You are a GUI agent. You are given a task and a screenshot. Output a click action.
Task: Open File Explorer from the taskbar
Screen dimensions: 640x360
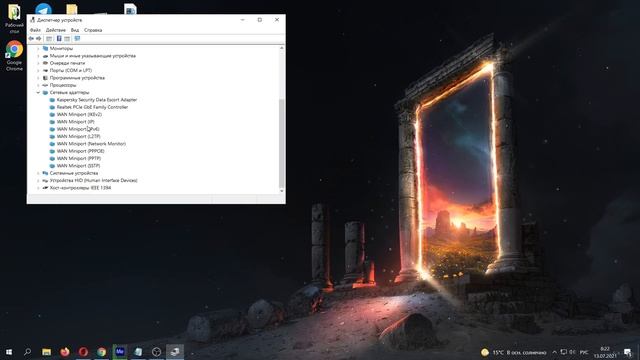47,352
